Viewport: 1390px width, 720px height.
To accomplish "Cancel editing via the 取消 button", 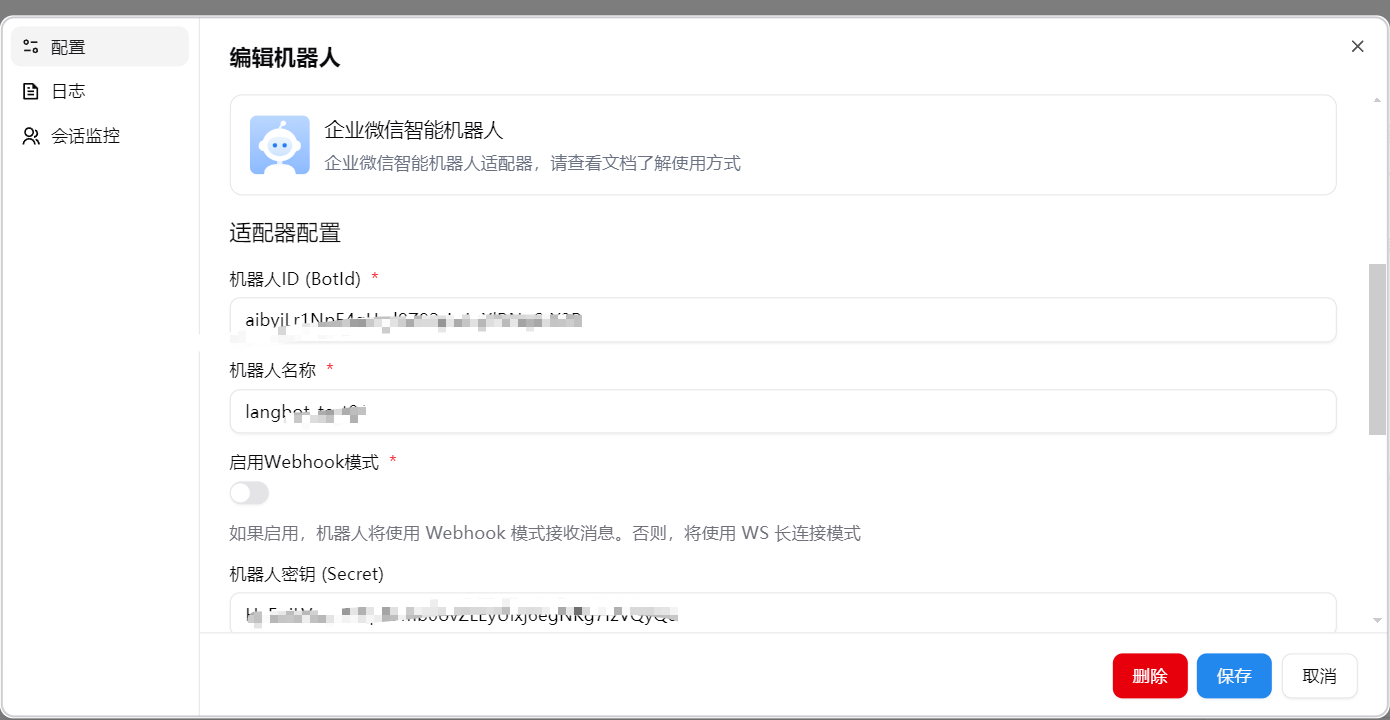I will [1319, 675].
